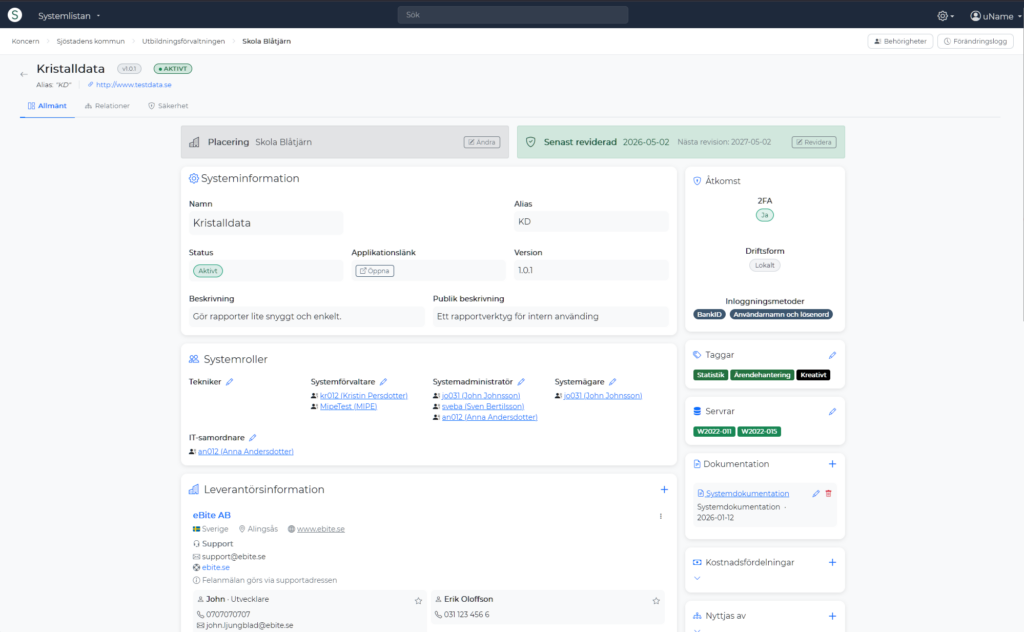Click the Öppna application link button
The image size is (1024, 632).
click(374, 271)
